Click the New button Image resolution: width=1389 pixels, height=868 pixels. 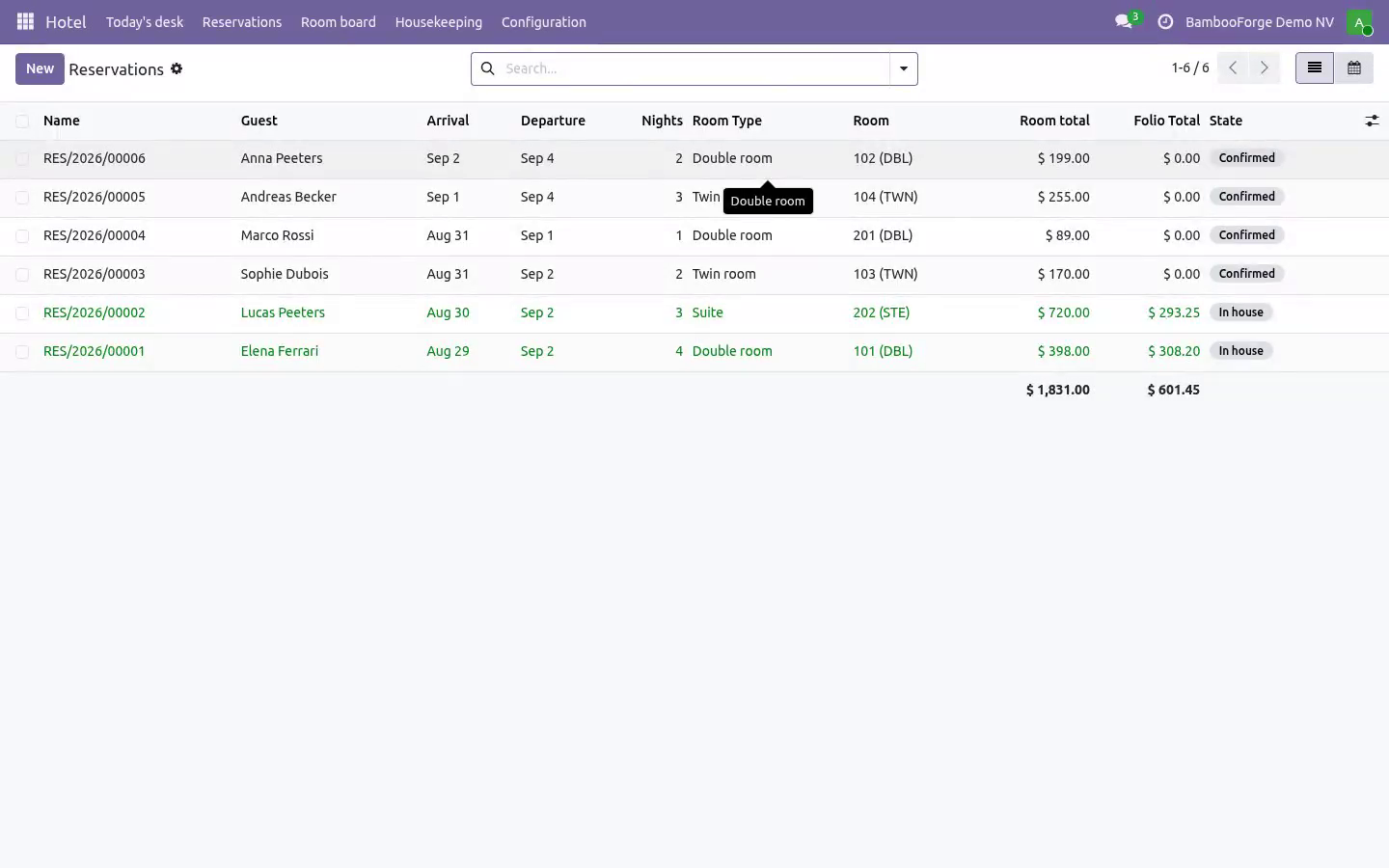point(40,68)
